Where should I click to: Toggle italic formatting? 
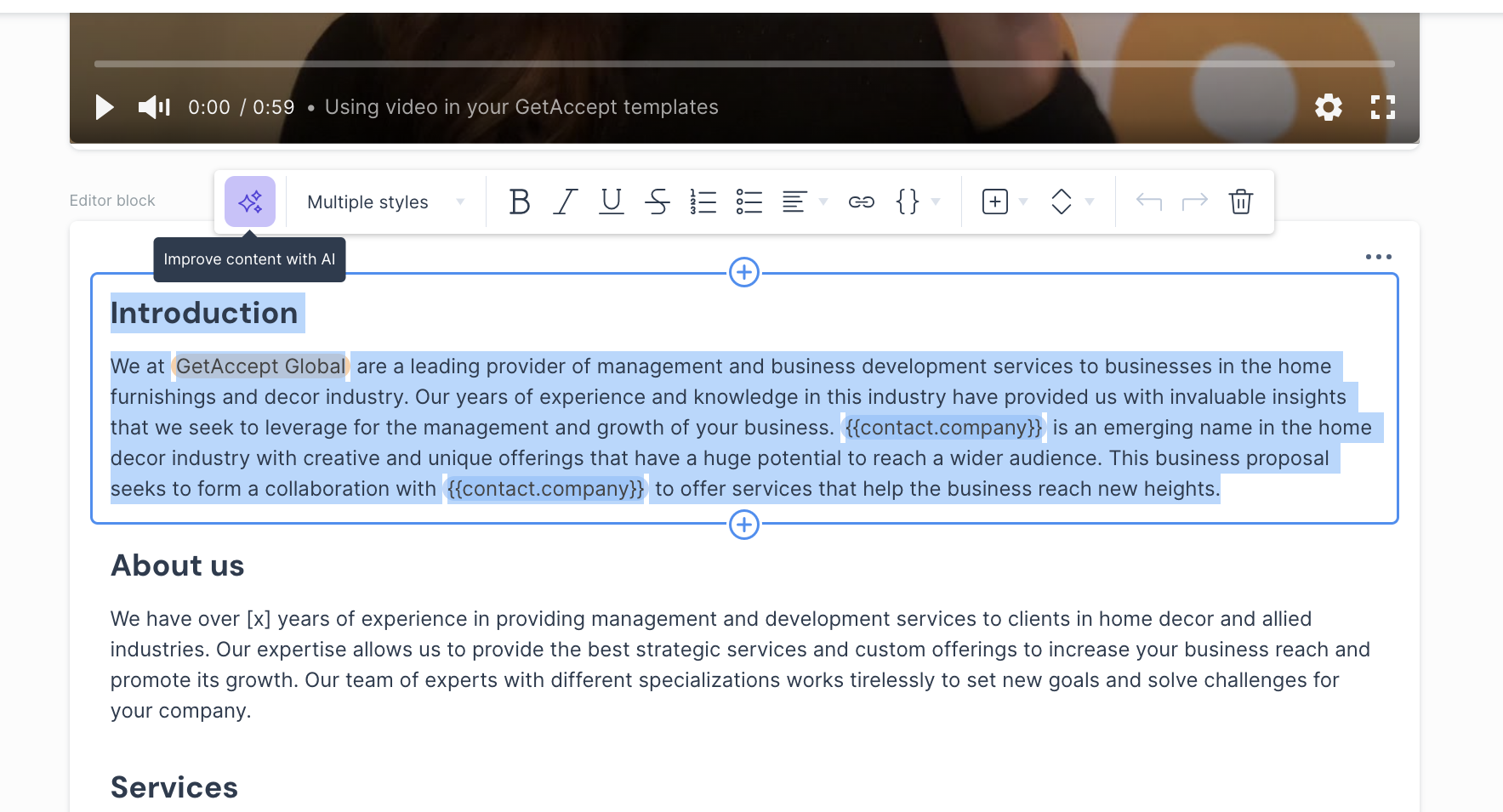point(564,202)
